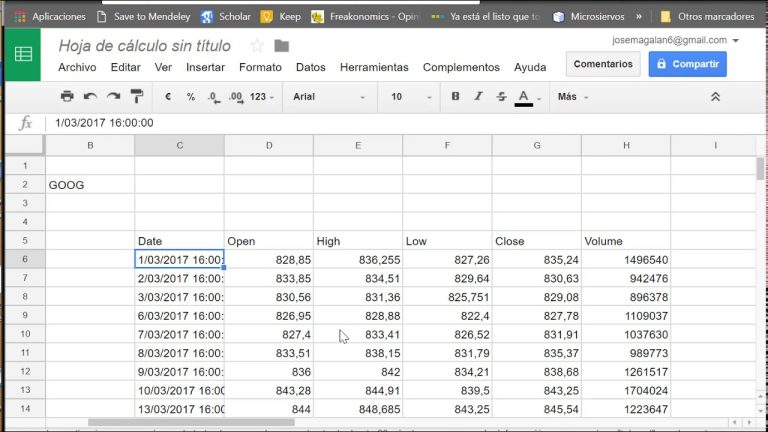Screen dimensions: 768x432
Task: Click the Comentarios button
Action: (x=603, y=64)
